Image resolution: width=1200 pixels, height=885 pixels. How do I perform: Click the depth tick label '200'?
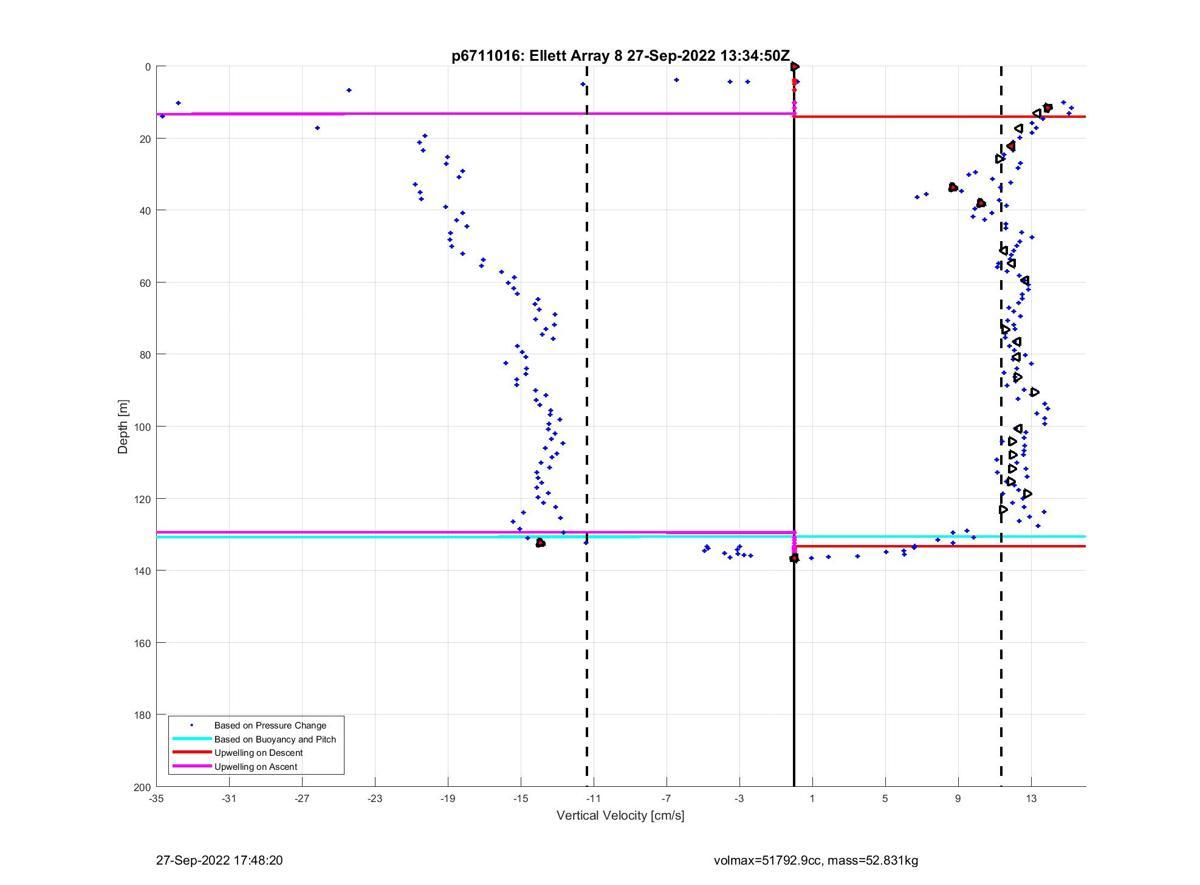(142, 787)
